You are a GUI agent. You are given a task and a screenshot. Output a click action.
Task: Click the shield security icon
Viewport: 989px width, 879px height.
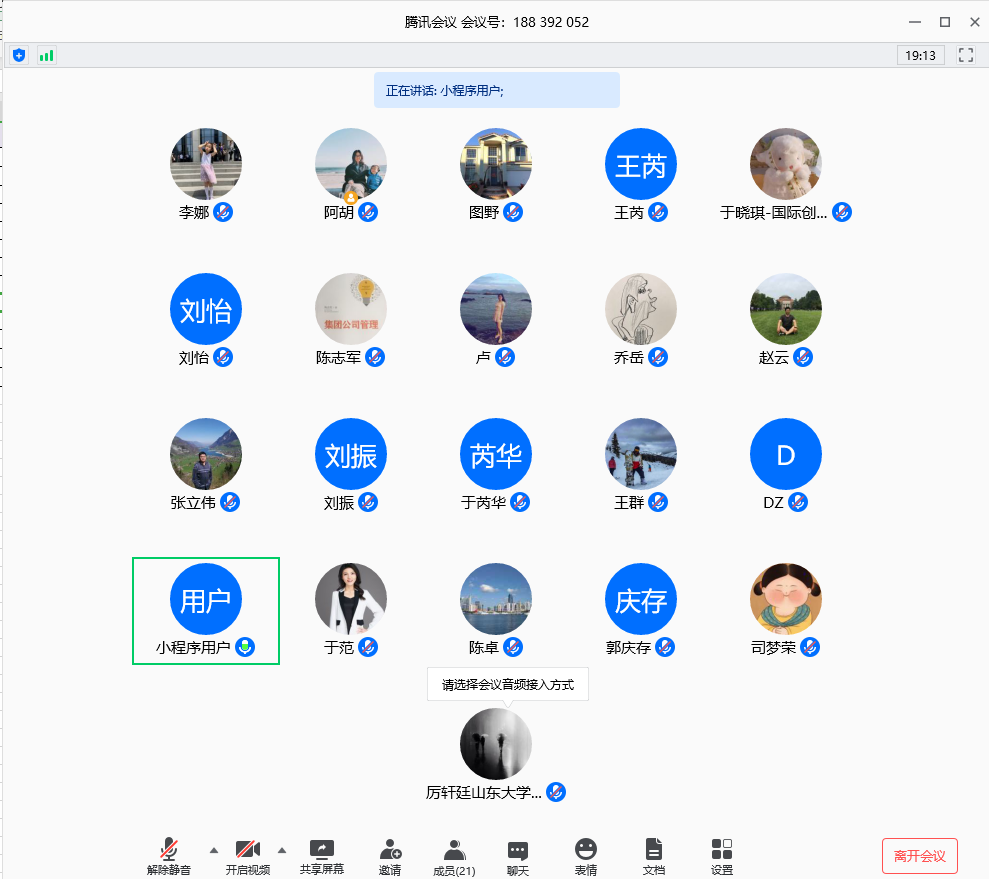[19, 55]
